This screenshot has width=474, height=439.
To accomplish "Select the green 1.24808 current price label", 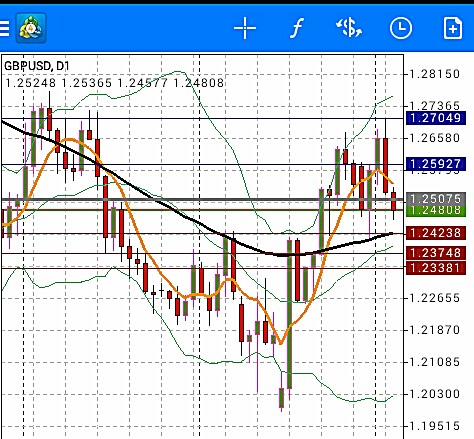I will tap(436, 211).
